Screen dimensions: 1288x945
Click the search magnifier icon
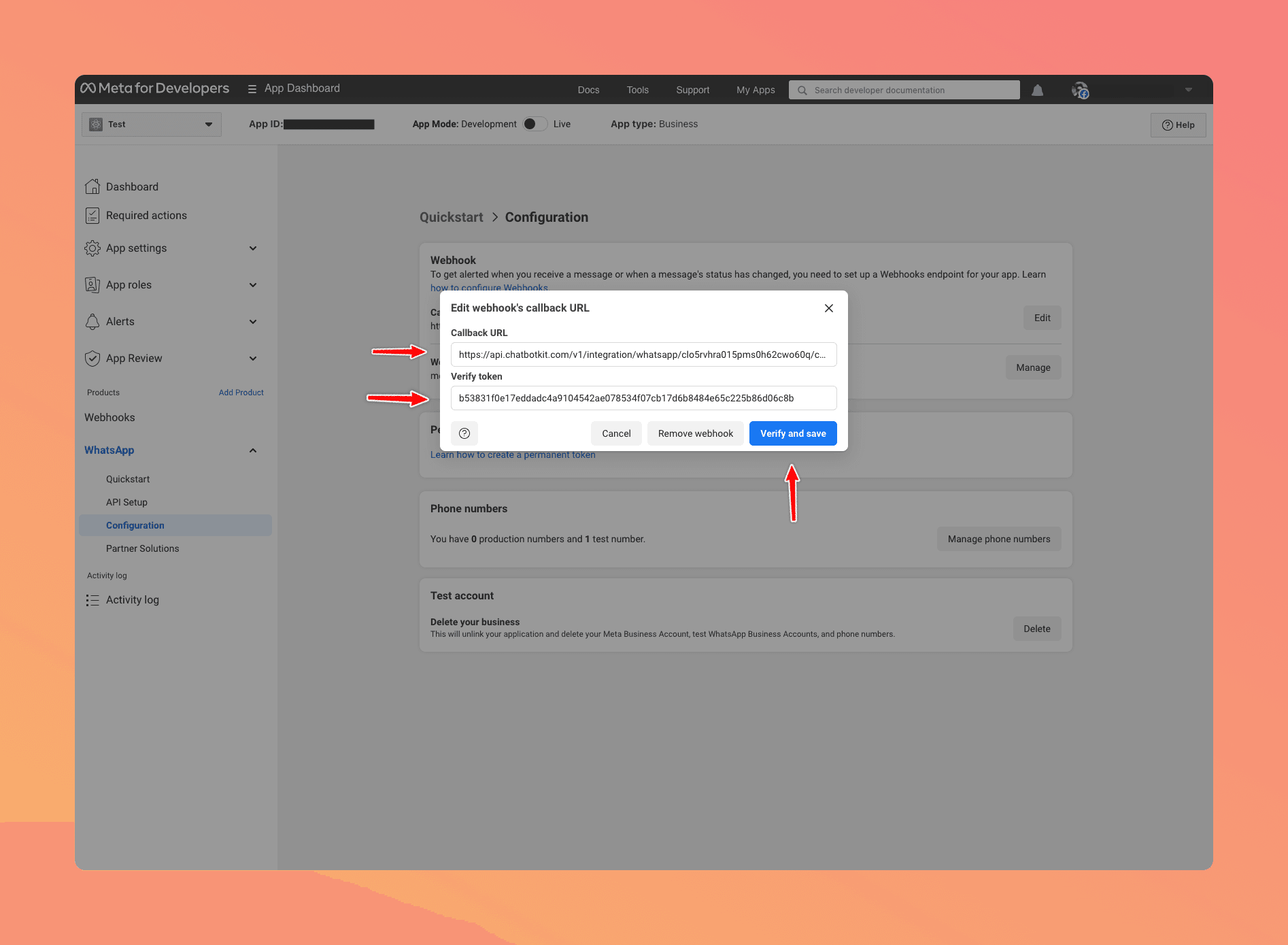[802, 90]
